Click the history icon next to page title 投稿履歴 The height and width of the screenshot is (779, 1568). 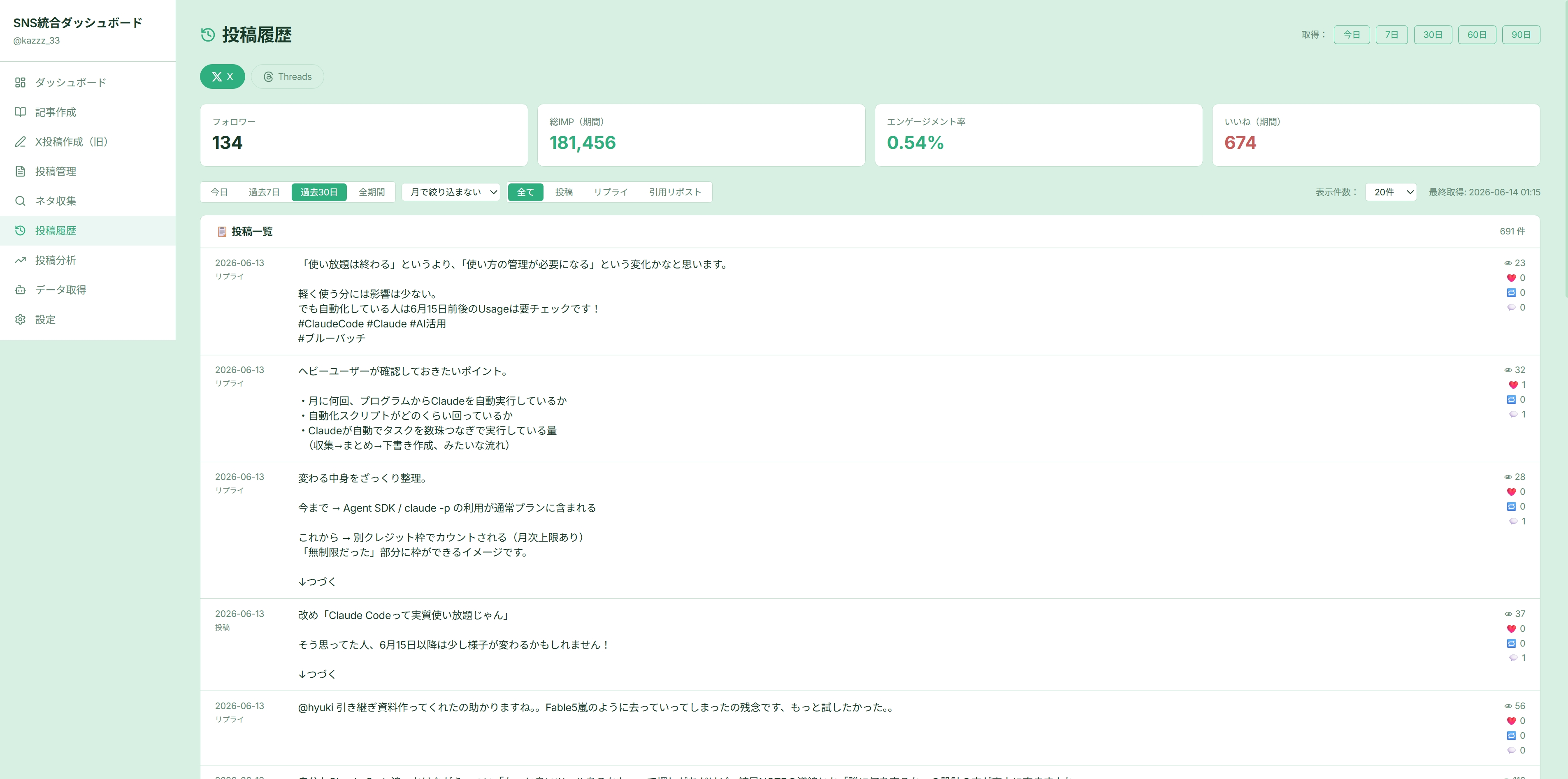(207, 35)
